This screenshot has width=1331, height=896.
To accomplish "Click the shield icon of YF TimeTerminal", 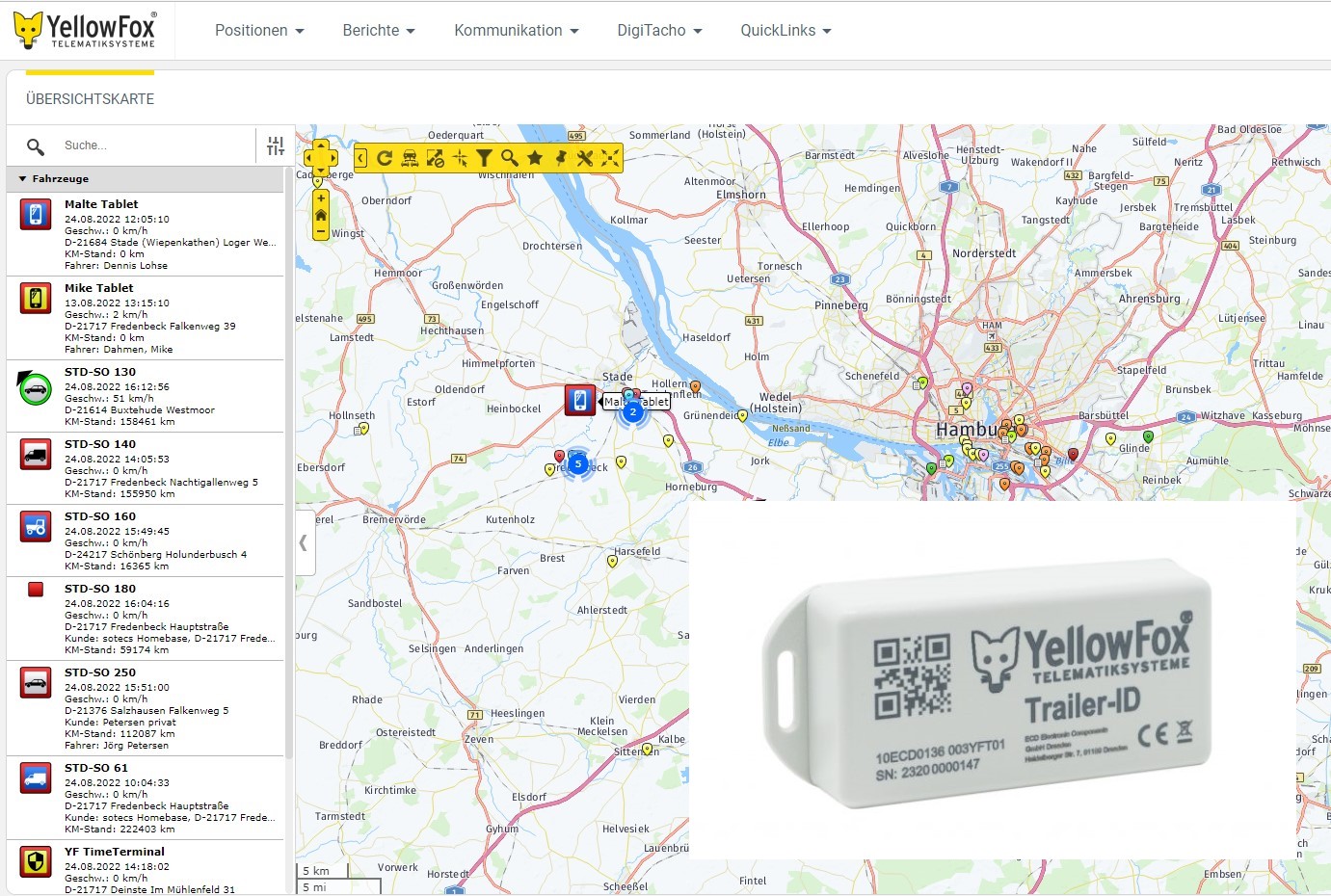I will 36,861.
